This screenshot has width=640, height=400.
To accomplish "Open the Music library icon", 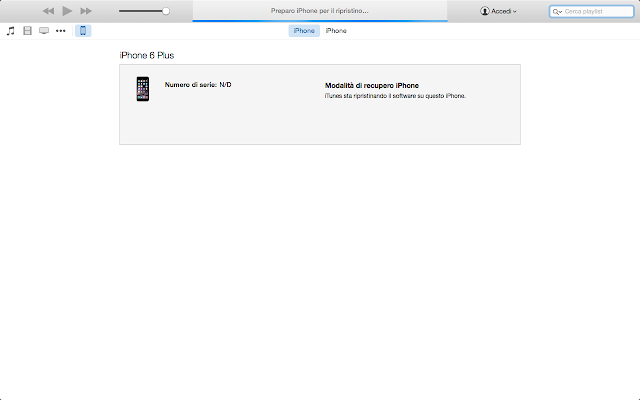I will coord(11,31).
